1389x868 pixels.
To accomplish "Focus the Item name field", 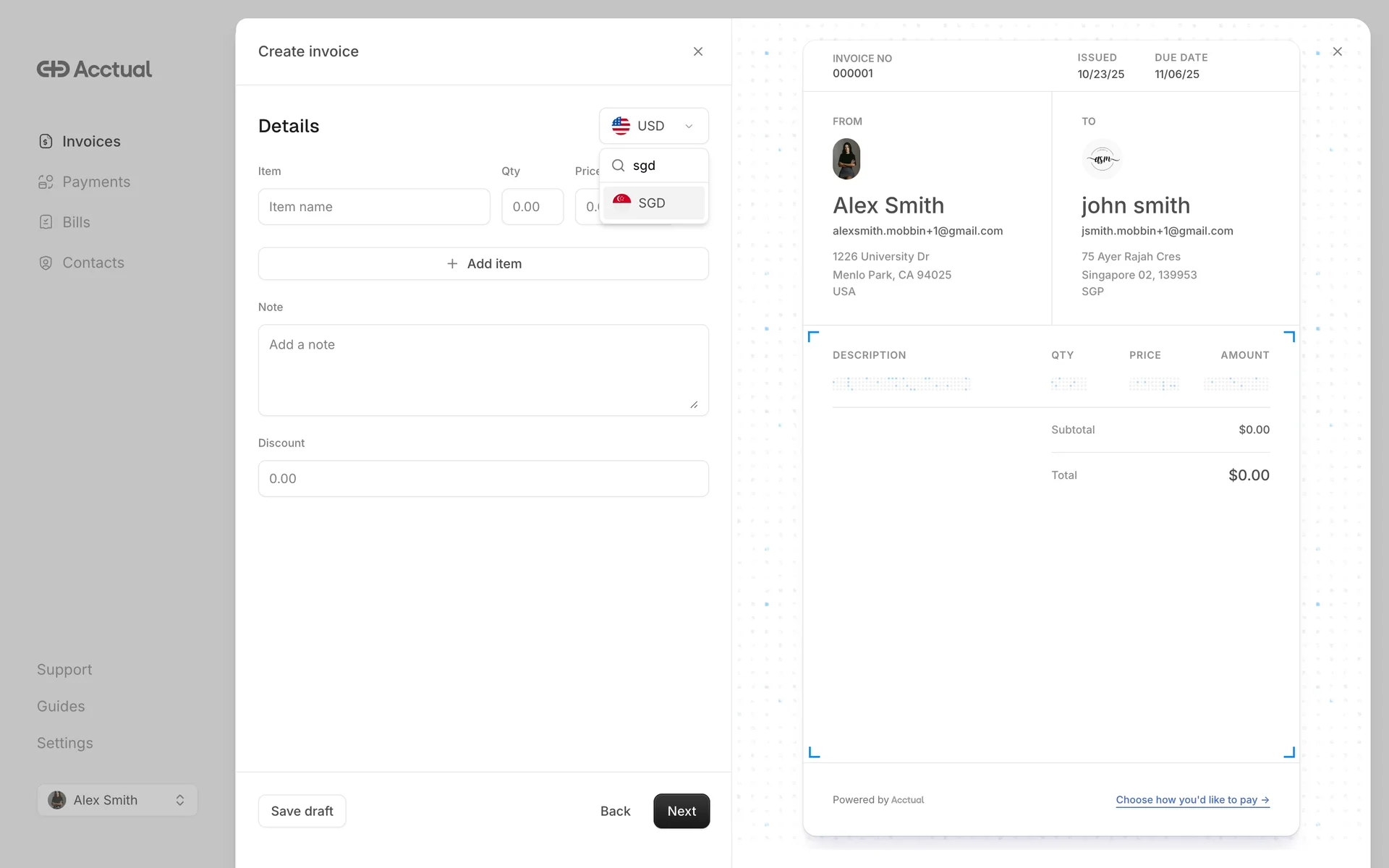I will (374, 207).
